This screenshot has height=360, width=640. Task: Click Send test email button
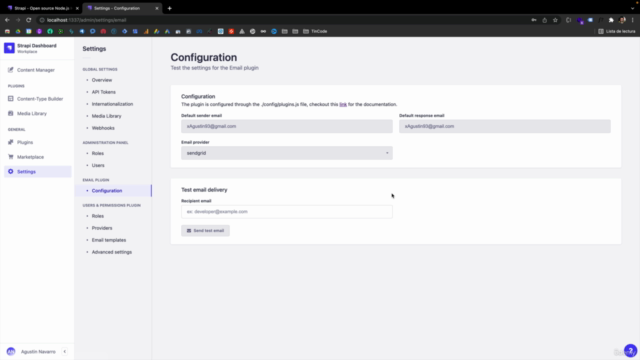coord(205,231)
